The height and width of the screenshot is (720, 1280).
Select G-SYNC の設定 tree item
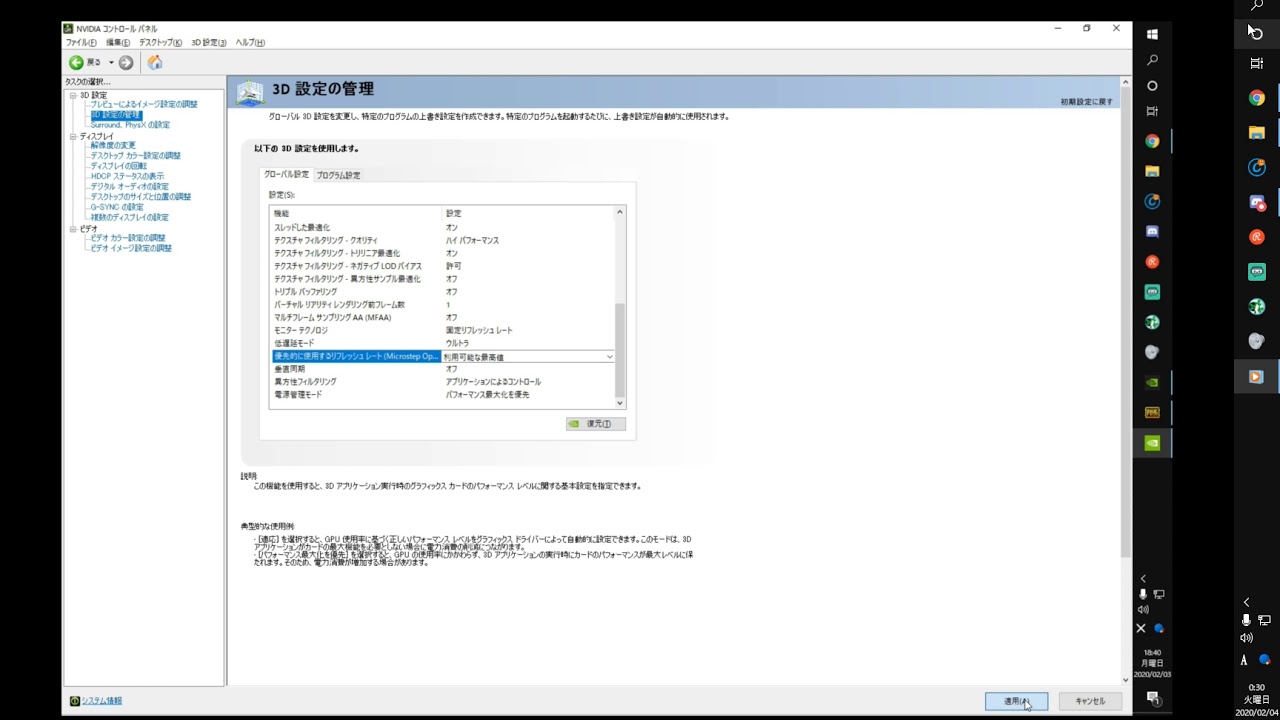click(x=117, y=207)
